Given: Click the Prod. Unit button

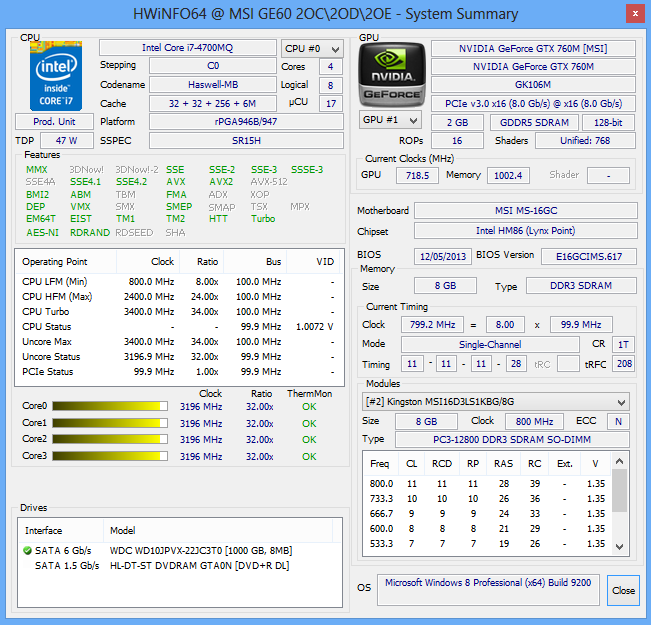Looking at the screenshot, I should (x=54, y=122).
